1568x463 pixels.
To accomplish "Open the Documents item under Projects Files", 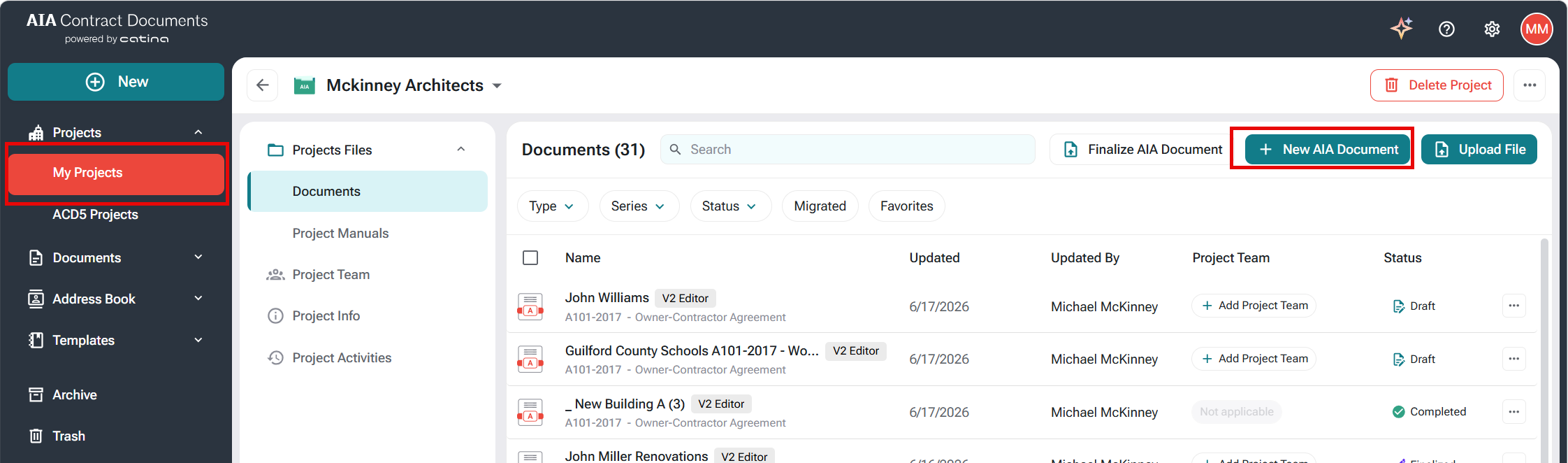I will point(368,192).
